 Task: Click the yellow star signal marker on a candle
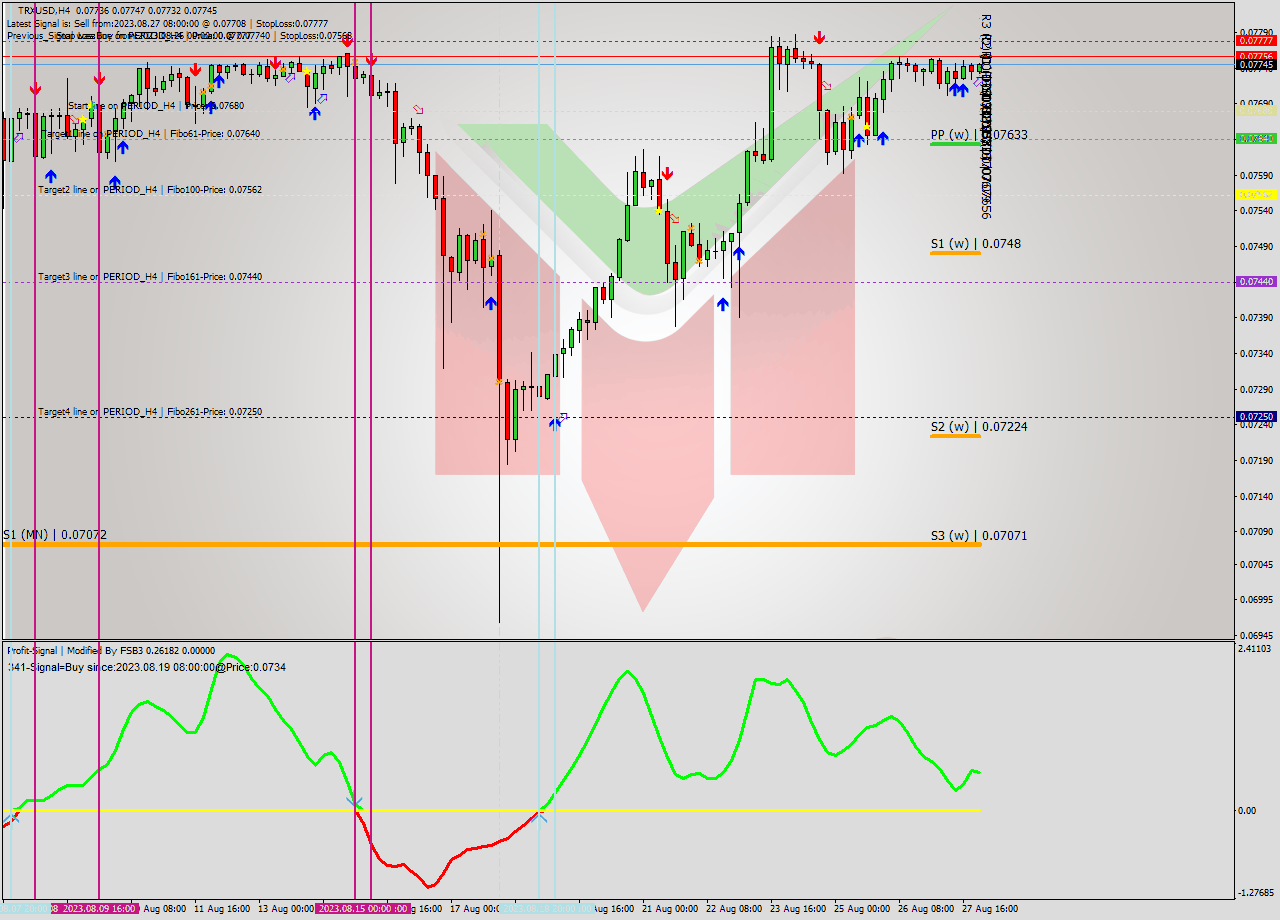click(x=658, y=211)
